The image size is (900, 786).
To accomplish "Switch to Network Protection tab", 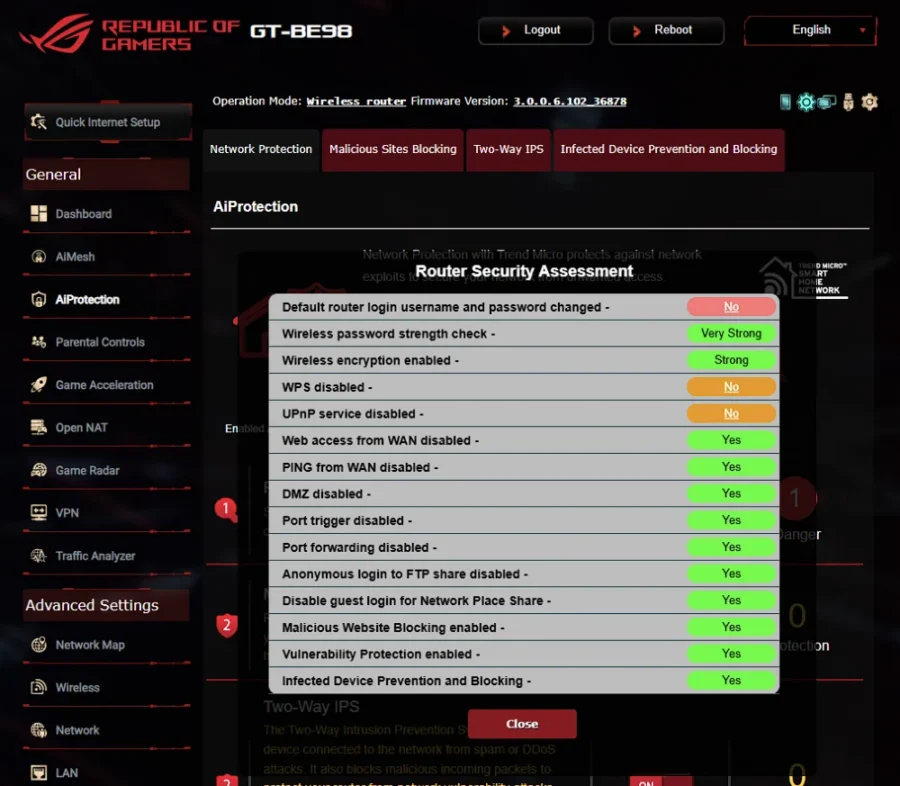I will point(261,149).
